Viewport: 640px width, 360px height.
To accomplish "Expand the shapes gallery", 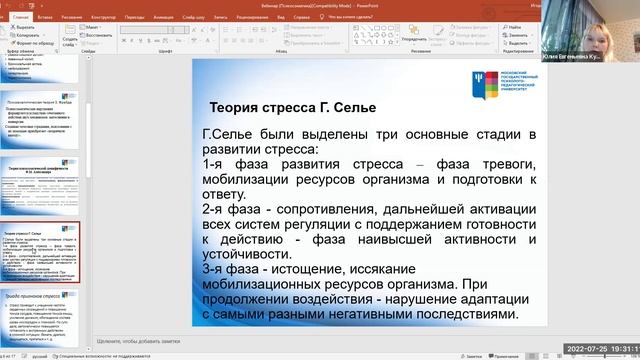I will 397,42.
